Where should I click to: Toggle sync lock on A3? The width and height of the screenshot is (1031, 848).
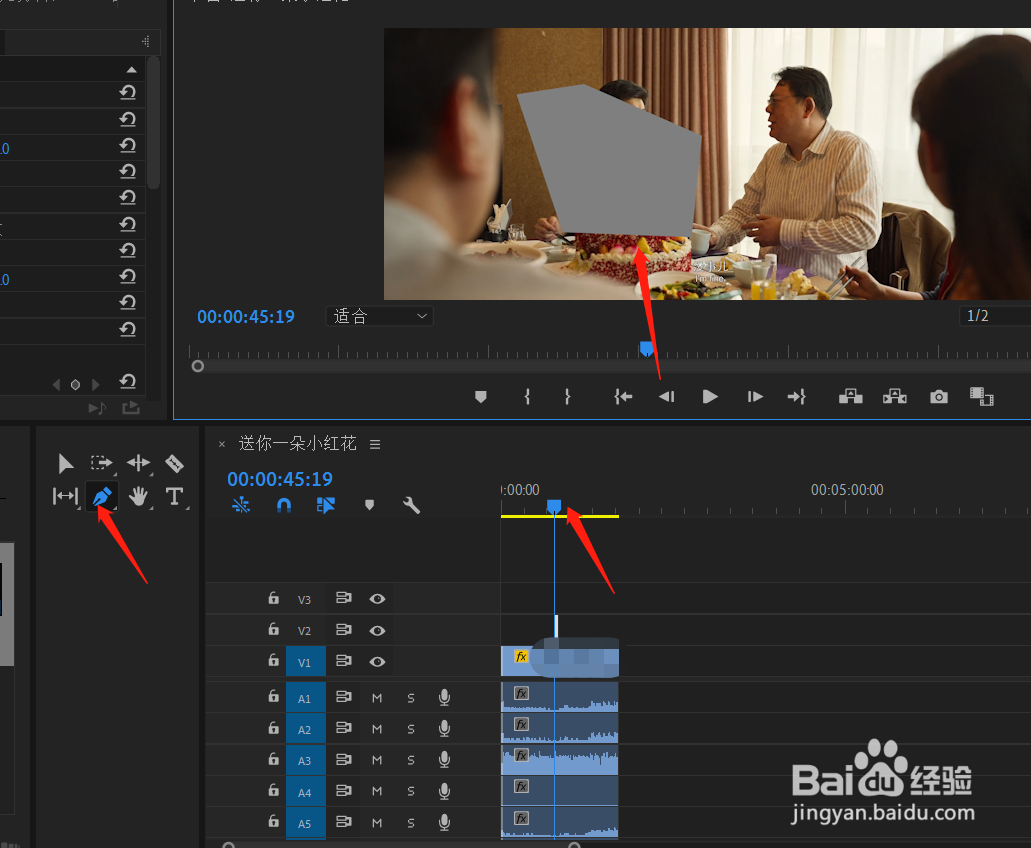click(x=343, y=760)
